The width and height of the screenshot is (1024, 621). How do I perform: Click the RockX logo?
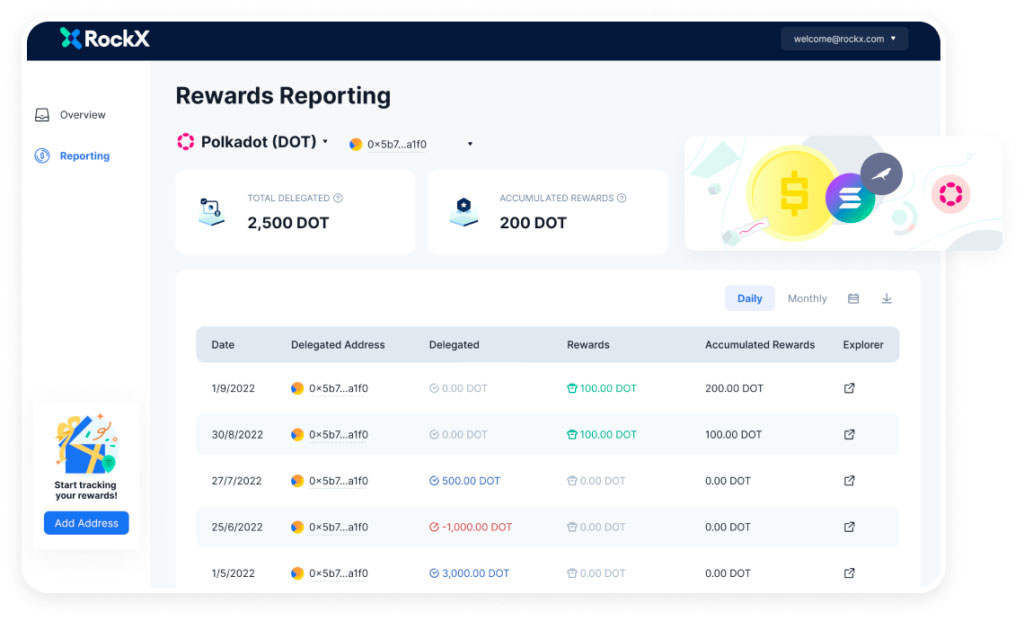coord(104,39)
